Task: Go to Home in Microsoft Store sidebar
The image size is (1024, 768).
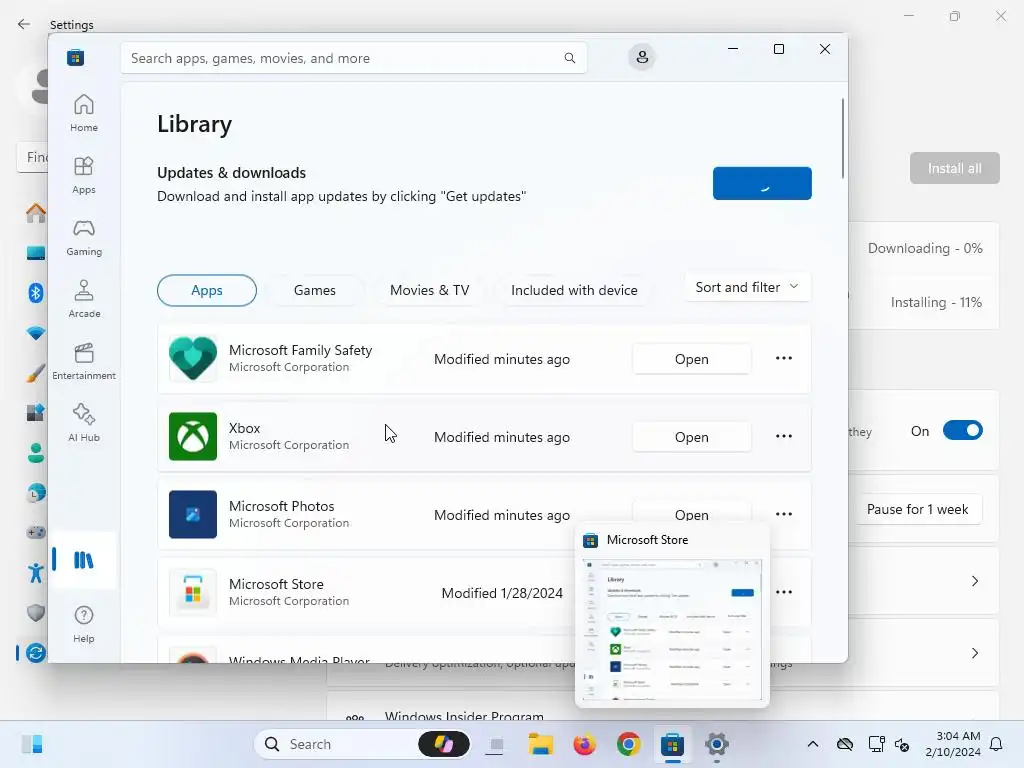Action: click(84, 113)
